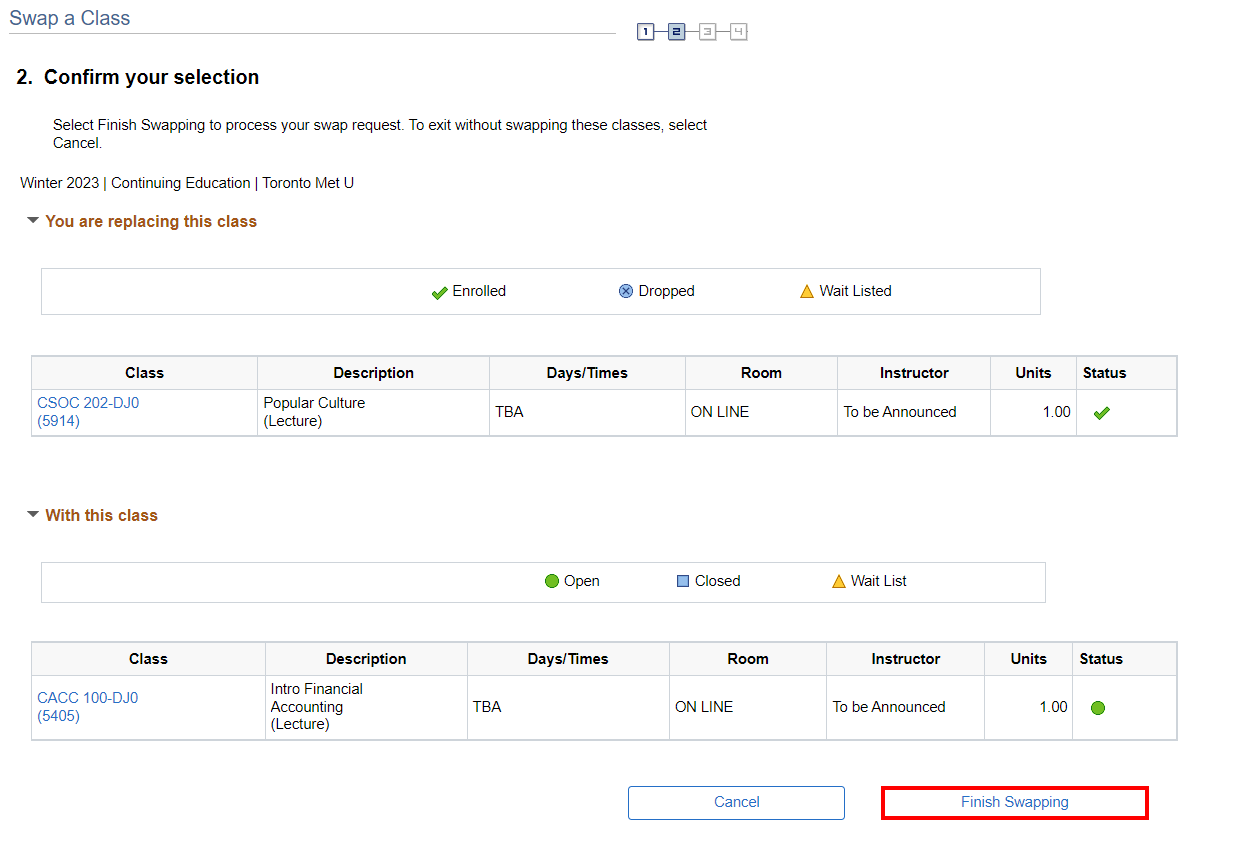The width and height of the screenshot is (1260, 849).
Task: Click the blue Dropped legend icon
Action: click(x=626, y=291)
